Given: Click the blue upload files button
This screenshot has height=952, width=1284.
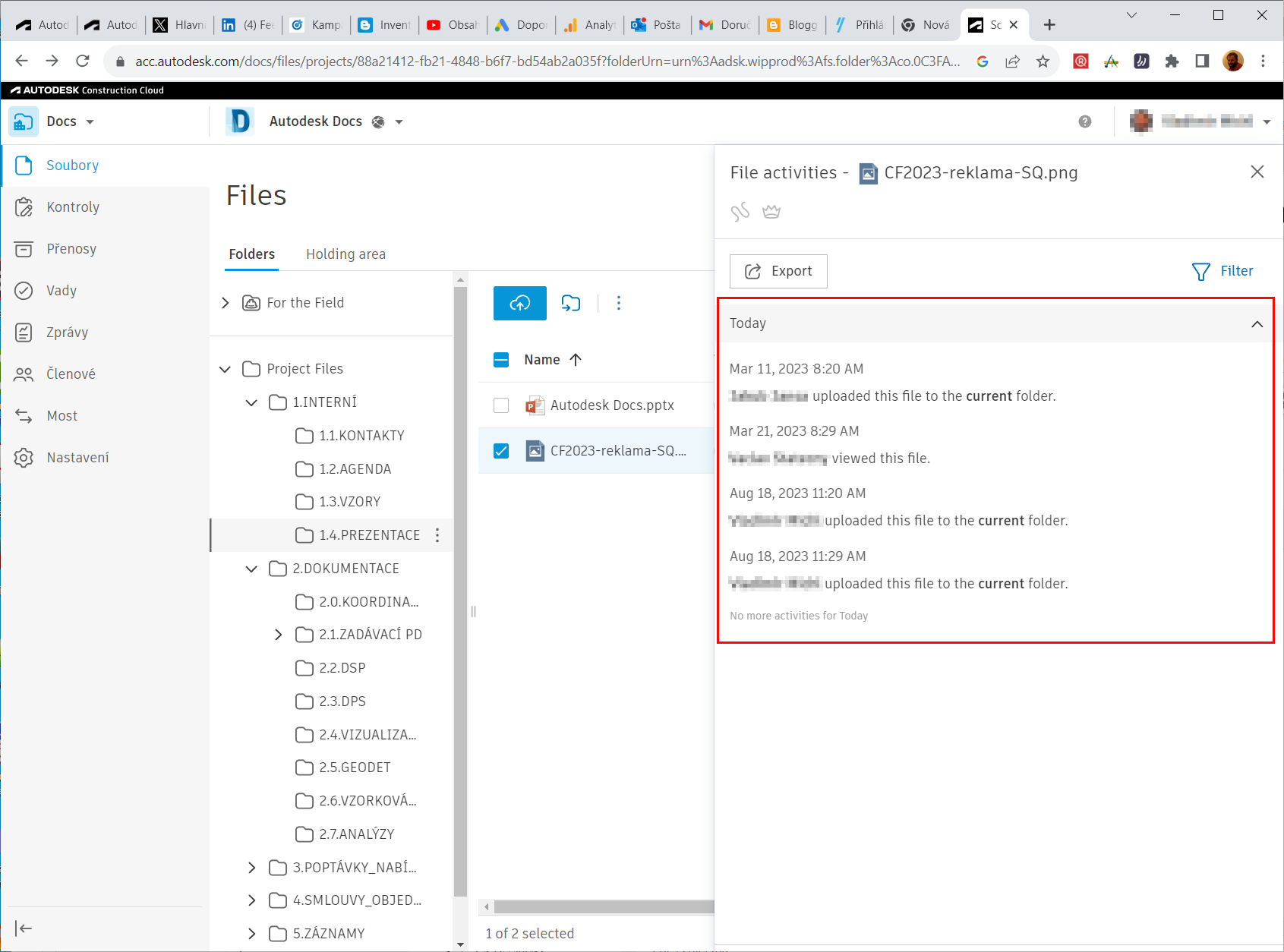Looking at the screenshot, I should (519, 303).
